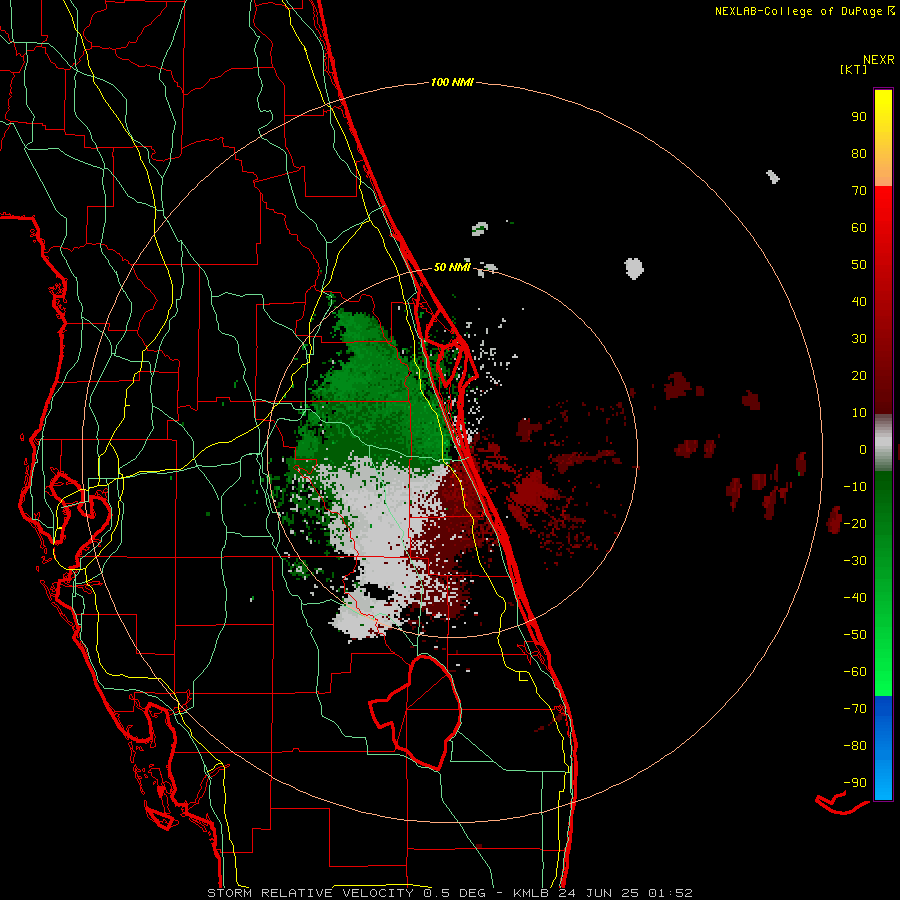Click the -40 scale label
The height and width of the screenshot is (900, 900).
coord(855,598)
